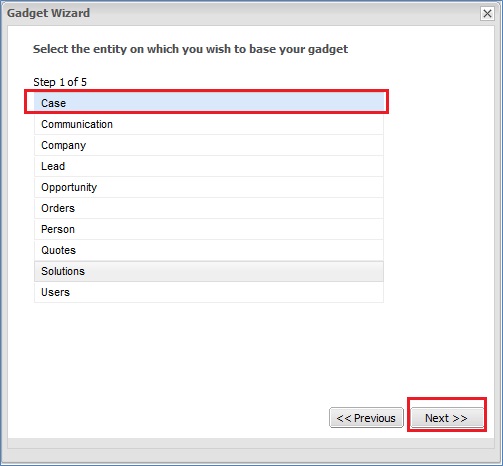Advance the wizard to step two
The width and height of the screenshot is (503, 466).
(x=447, y=418)
